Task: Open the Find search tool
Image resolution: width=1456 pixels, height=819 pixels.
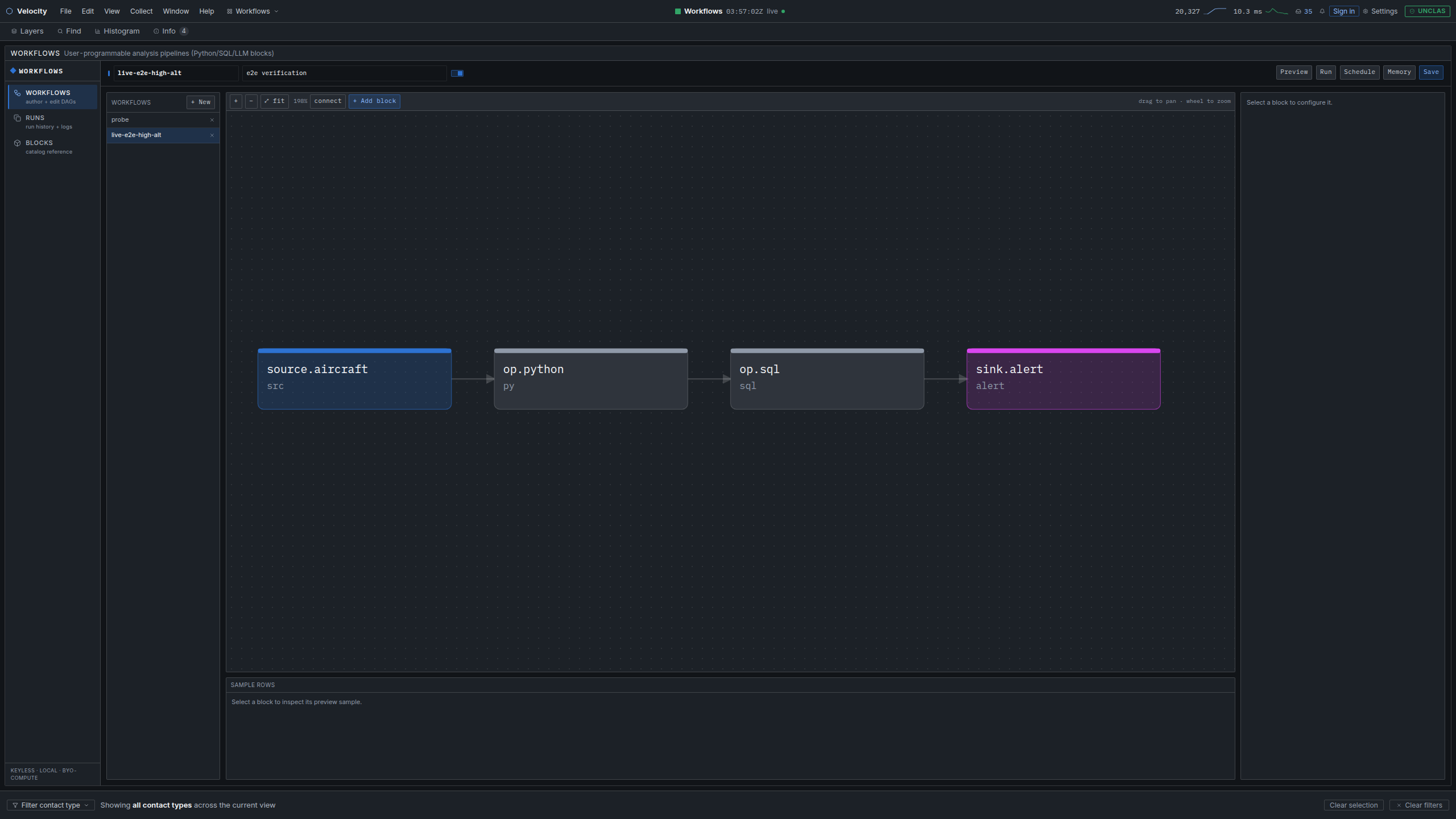Action: (x=69, y=31)
